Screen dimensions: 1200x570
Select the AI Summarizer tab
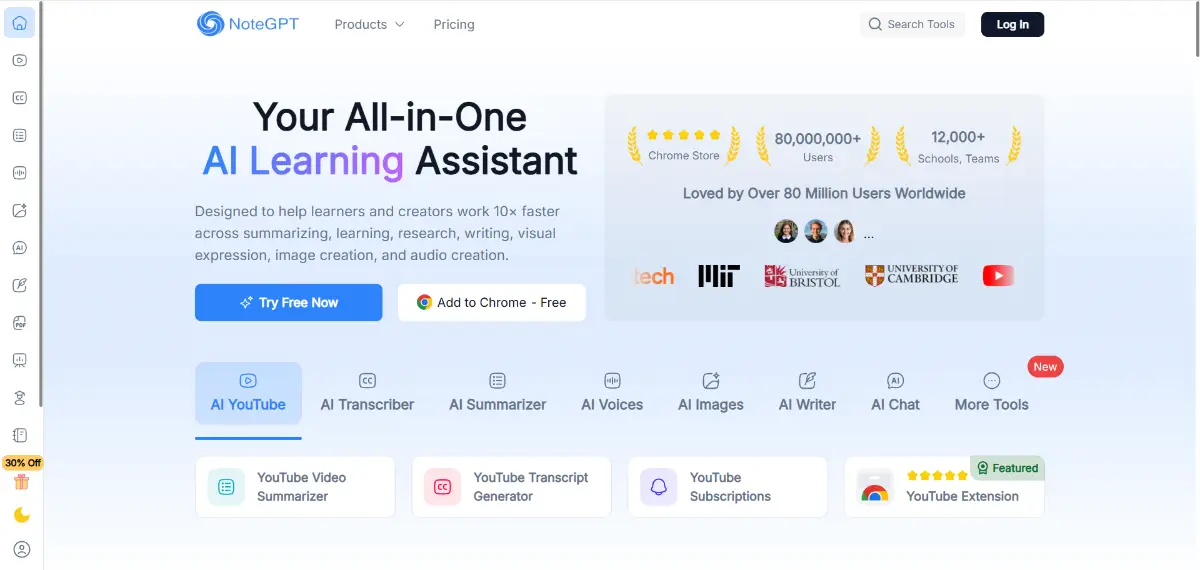[497, 391]
